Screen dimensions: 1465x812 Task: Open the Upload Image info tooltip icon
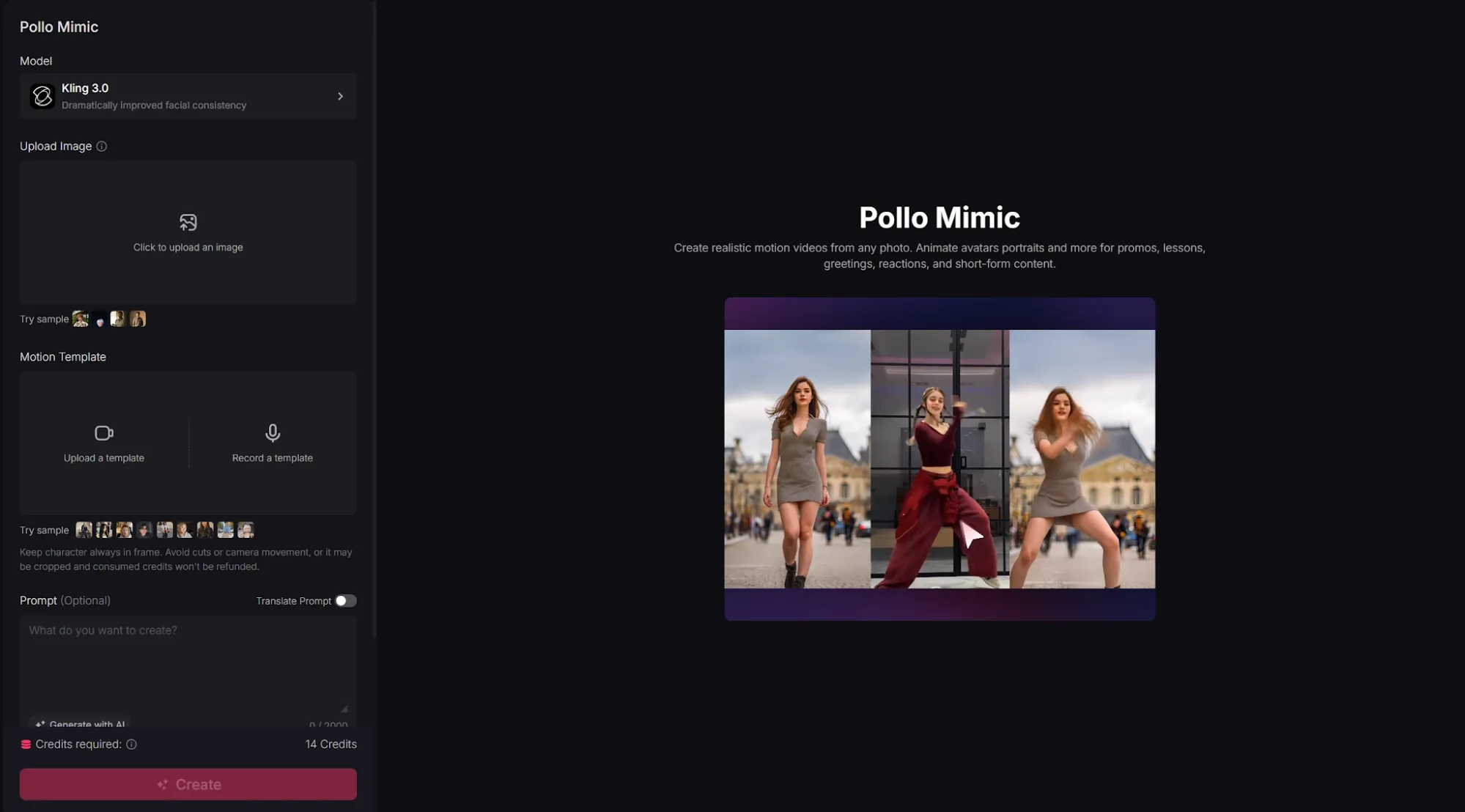coord(102,146)
